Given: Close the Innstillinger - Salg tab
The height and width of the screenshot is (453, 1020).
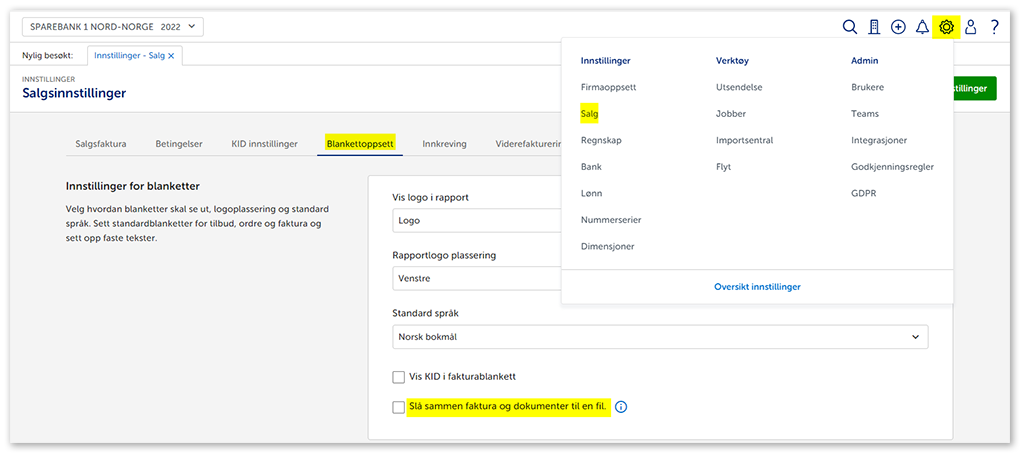Looking at the screenshot, I should coord(171,56).
